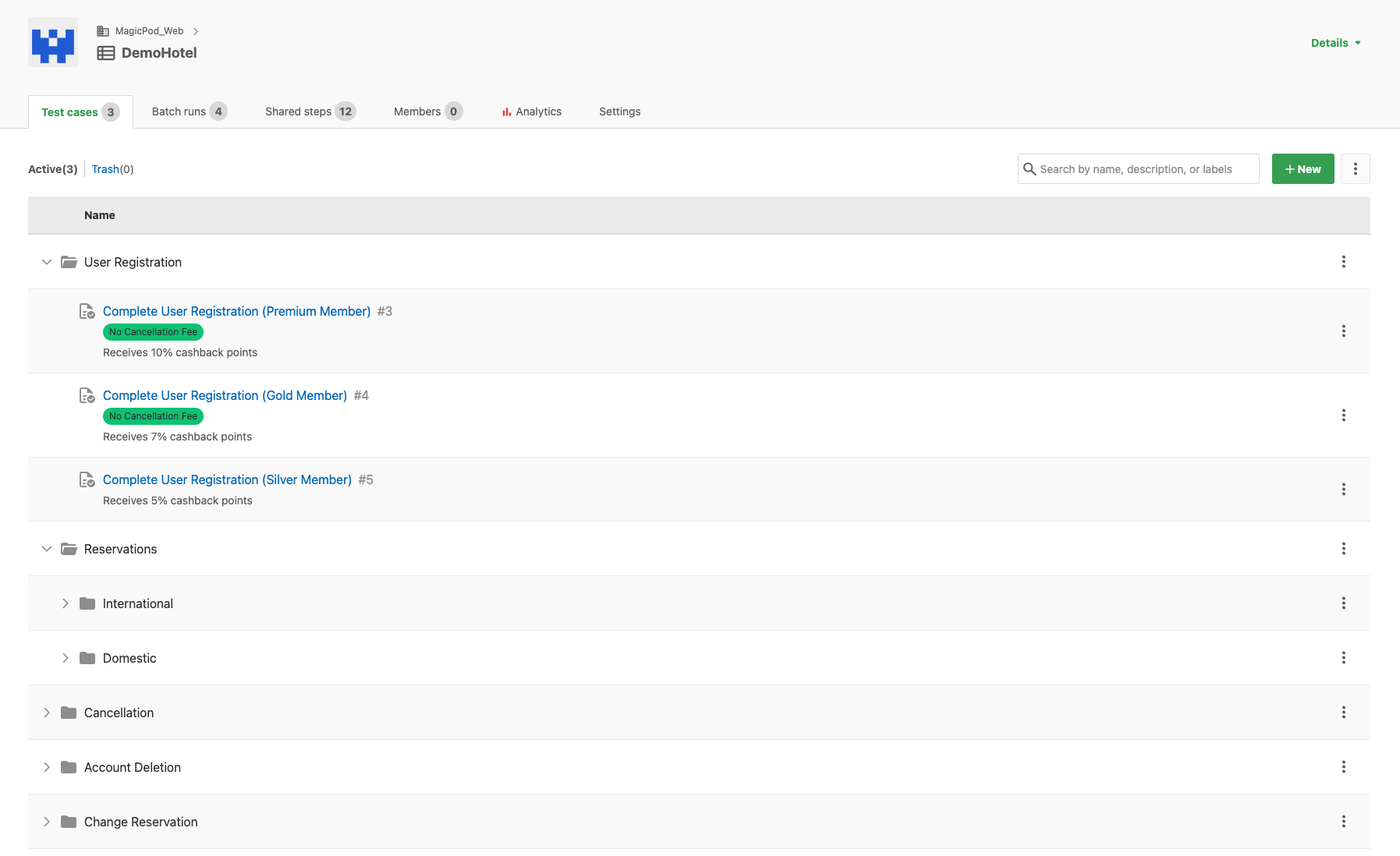Click the MagicPod logo icon

[52, 42]
